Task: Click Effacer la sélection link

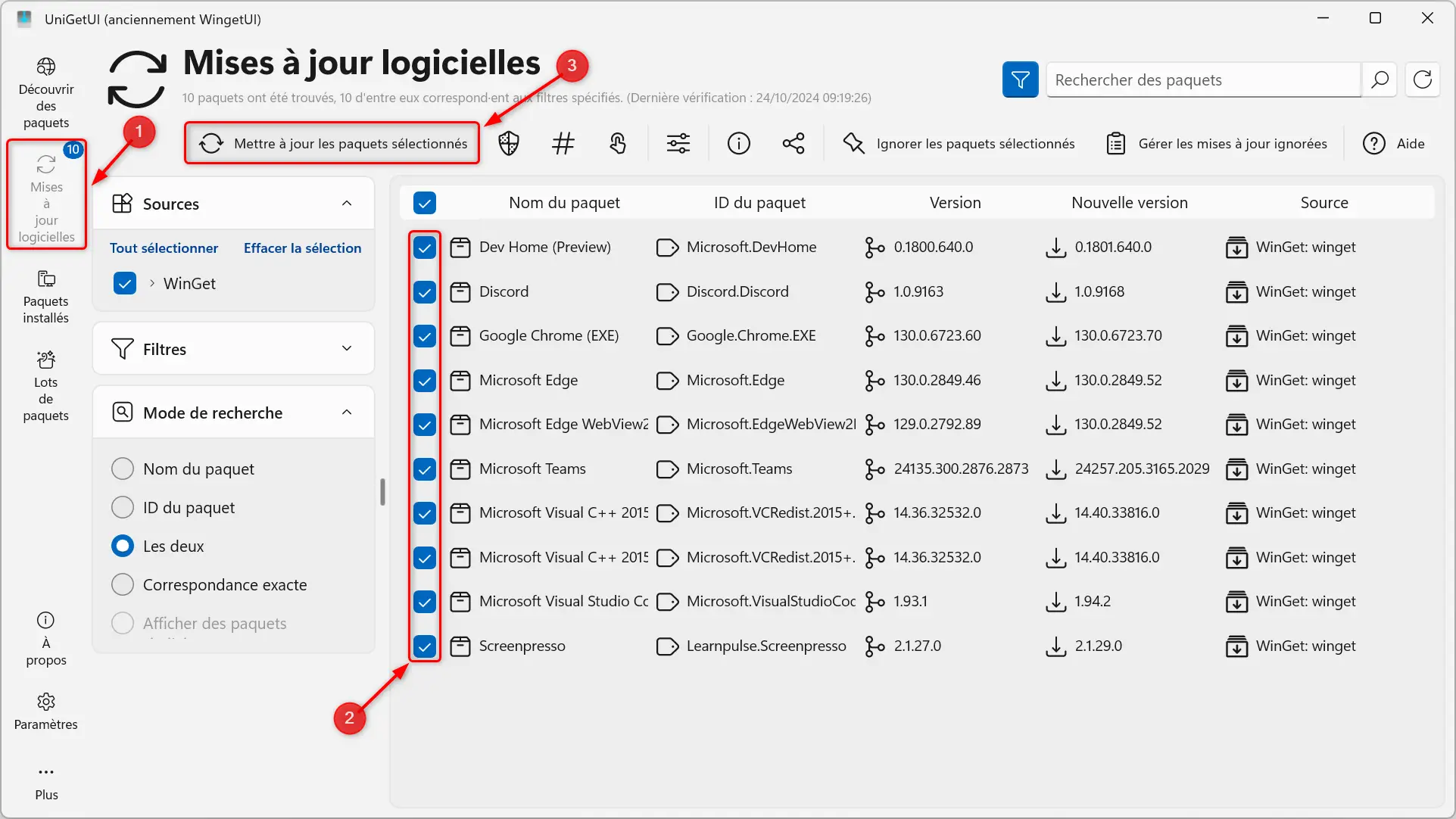Action: coord(303,248)
